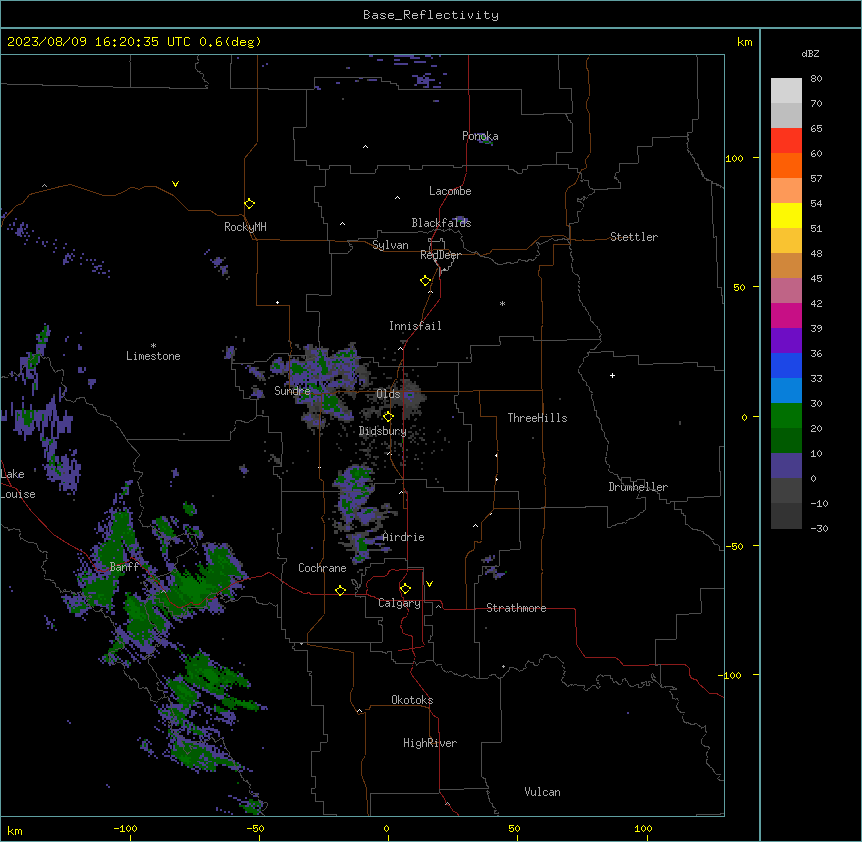Click the RockyMH map label

245,227
